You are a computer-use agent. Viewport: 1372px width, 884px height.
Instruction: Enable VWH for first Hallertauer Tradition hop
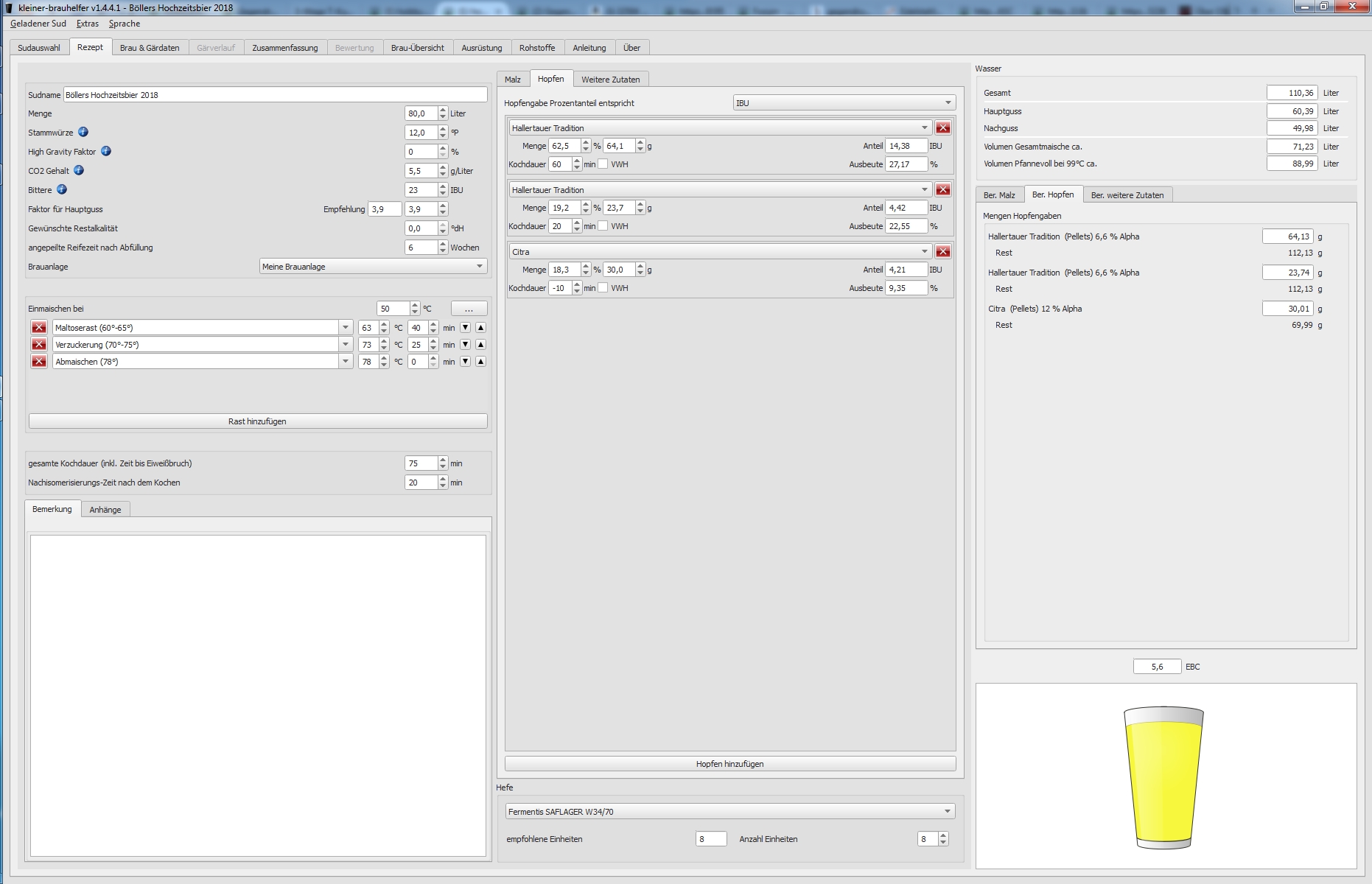click(603, 164)
